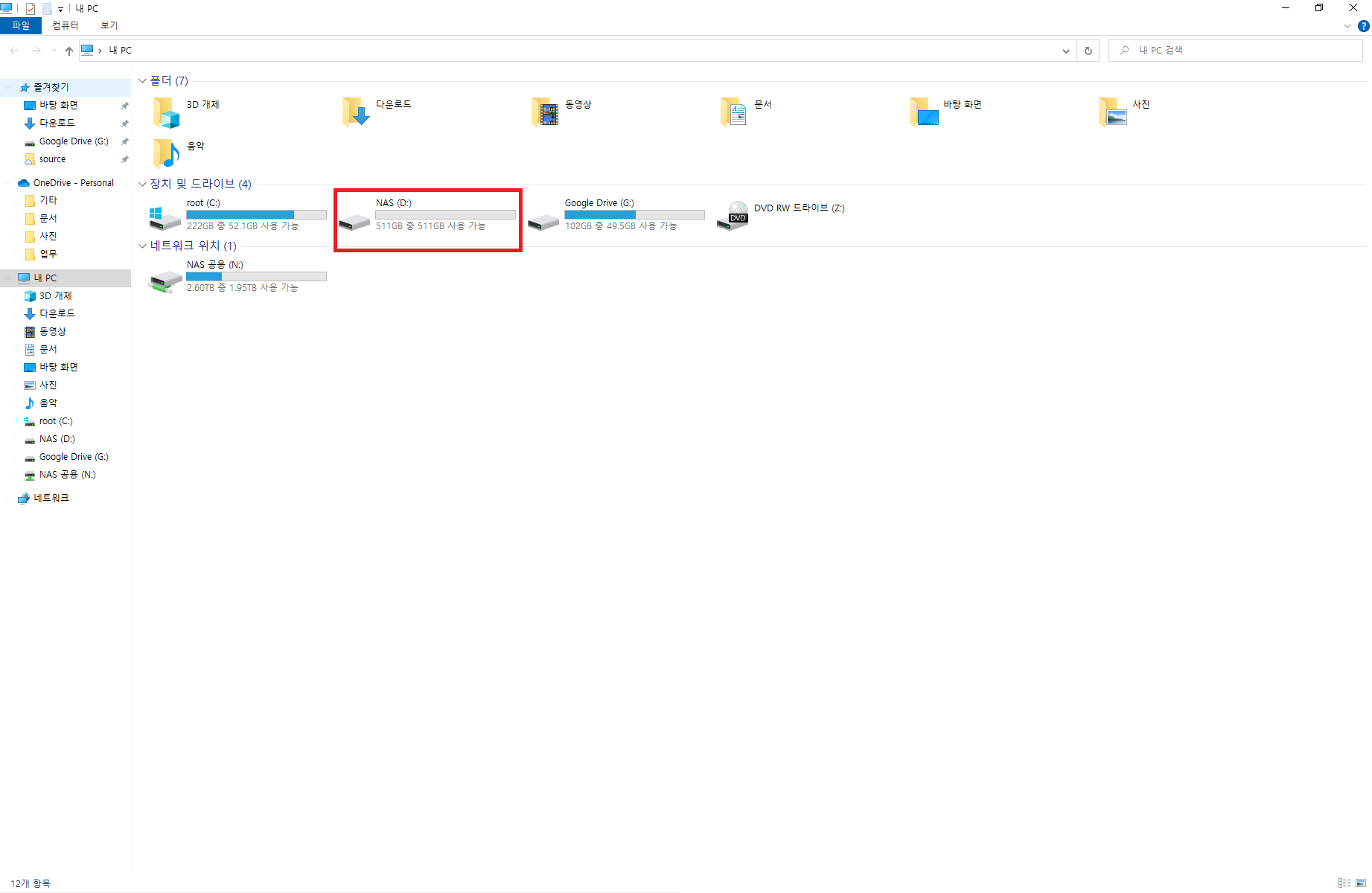Open 업무 folder under OneDrive
Screen dimensions: 1372x893
coord(48,254)
